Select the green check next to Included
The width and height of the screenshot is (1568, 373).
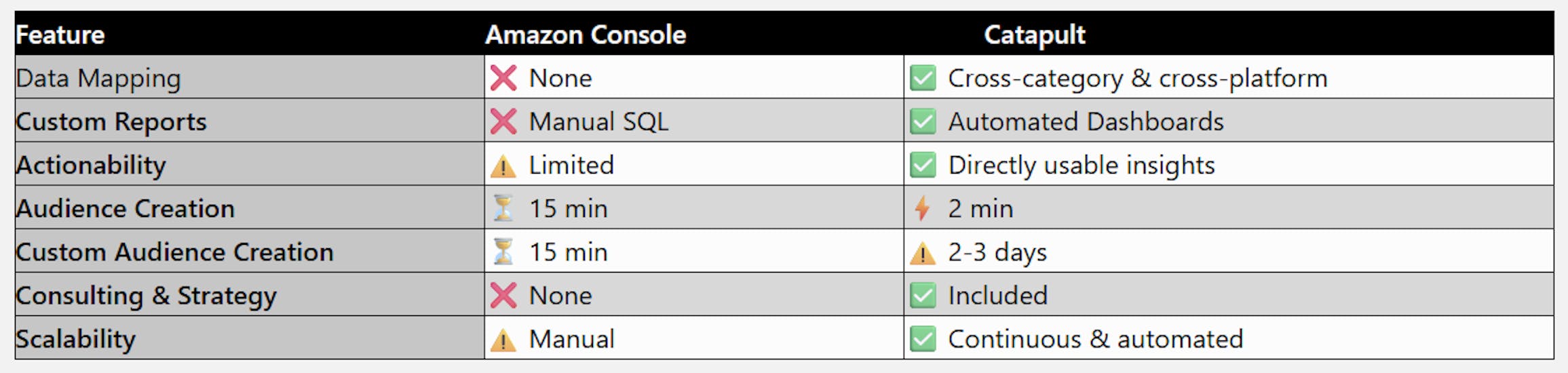[923, 295]
